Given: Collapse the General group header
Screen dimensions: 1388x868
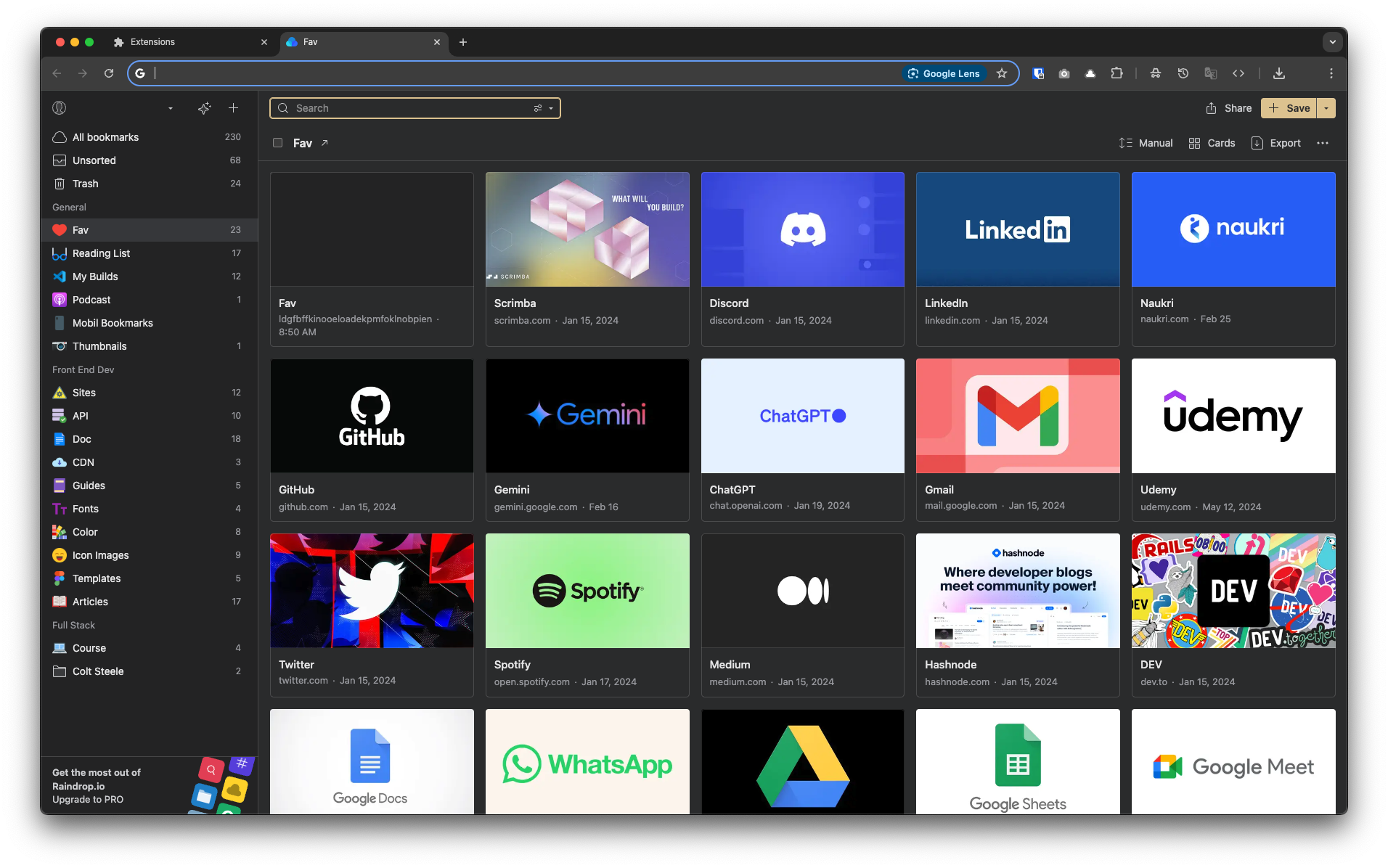Looking at the screenshot, I should click(x=69, y=207).
